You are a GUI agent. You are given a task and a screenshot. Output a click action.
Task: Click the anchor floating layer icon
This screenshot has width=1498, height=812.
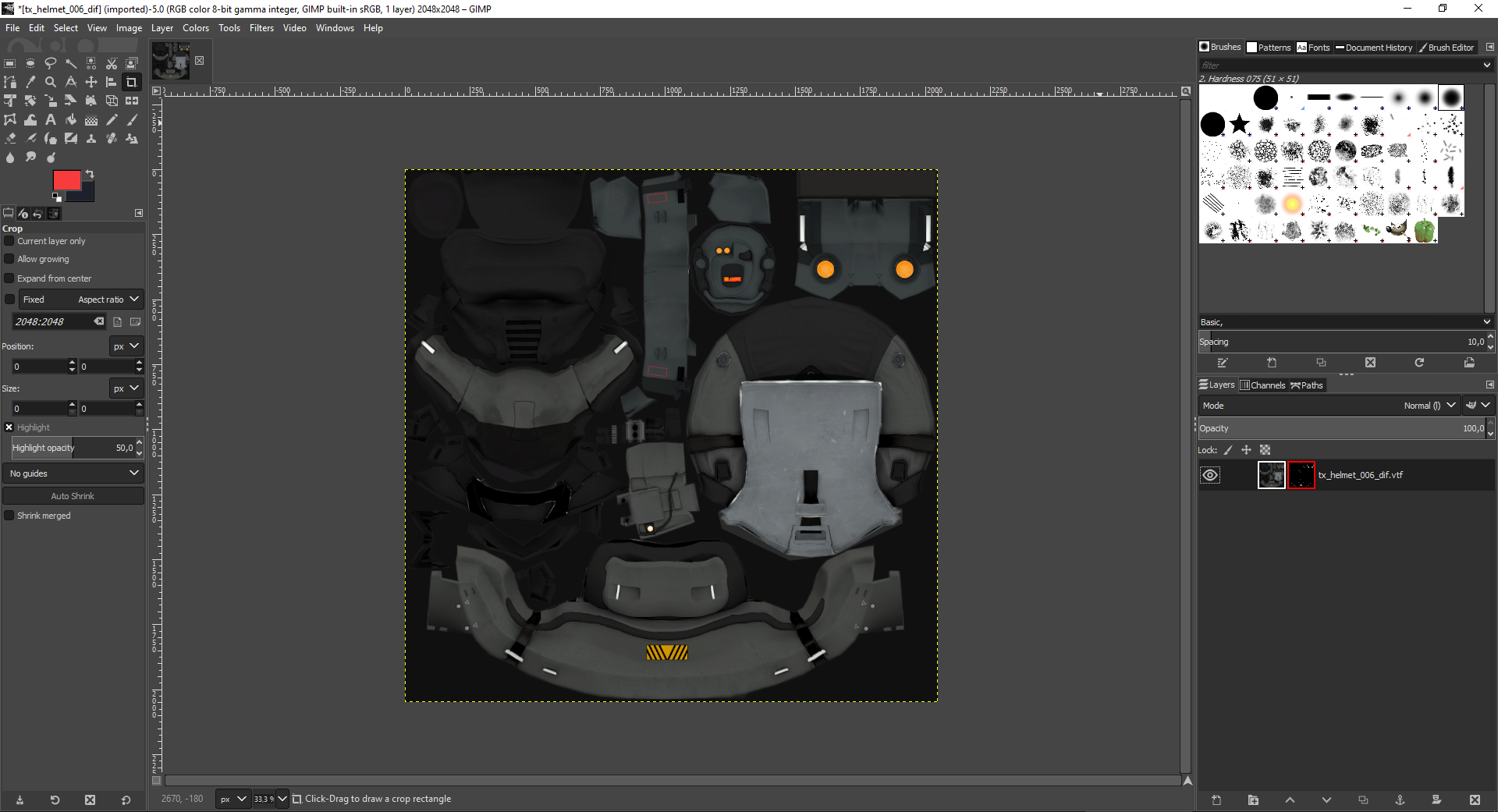pos(1400,800)
